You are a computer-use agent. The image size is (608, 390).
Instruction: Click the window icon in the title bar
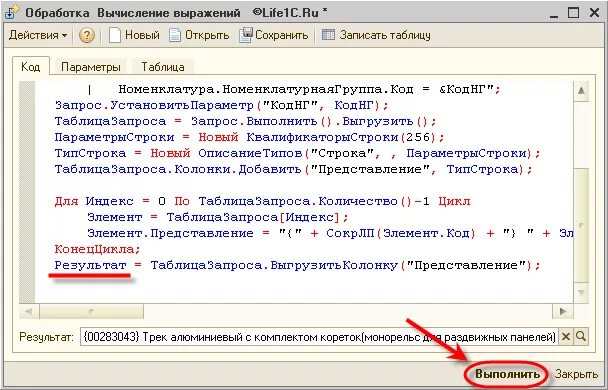(11, 12)
